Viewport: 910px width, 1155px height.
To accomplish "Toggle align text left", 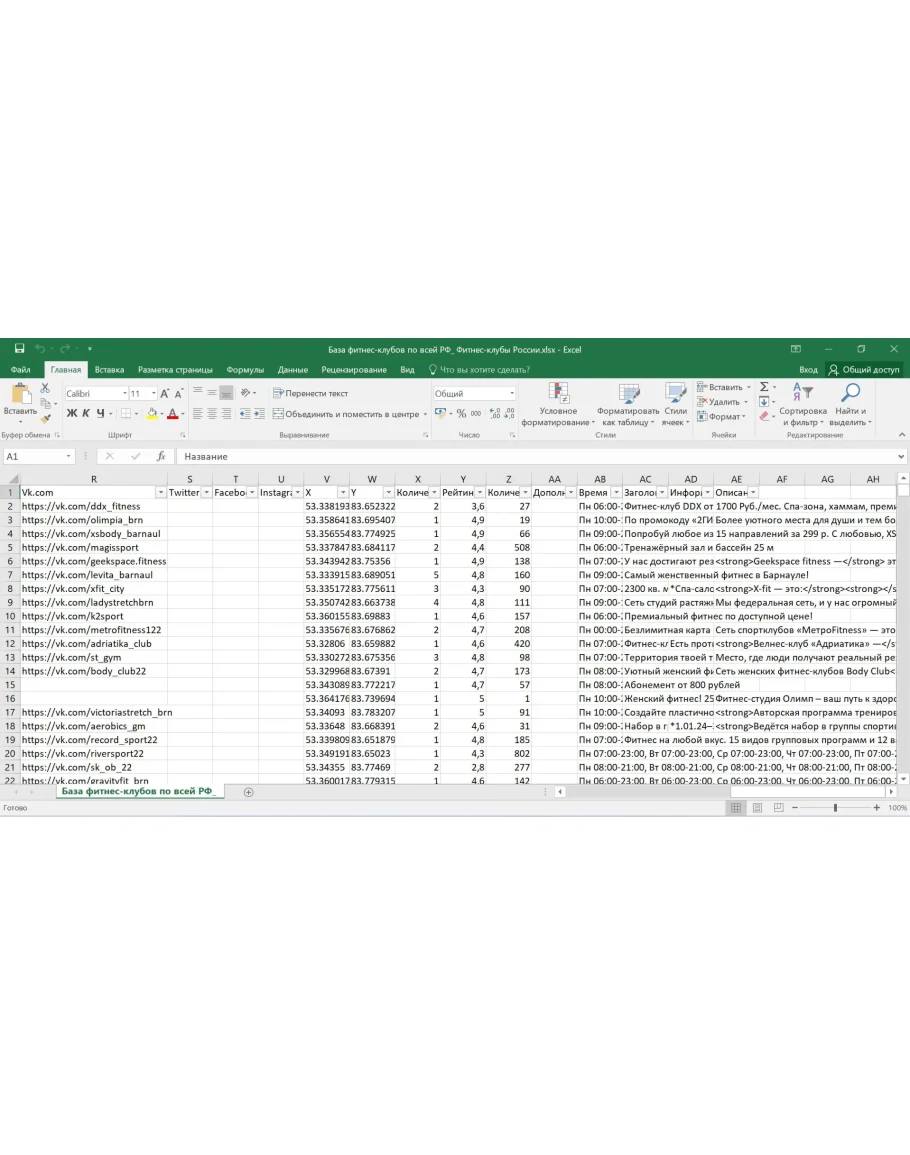I will pos(197,414).
